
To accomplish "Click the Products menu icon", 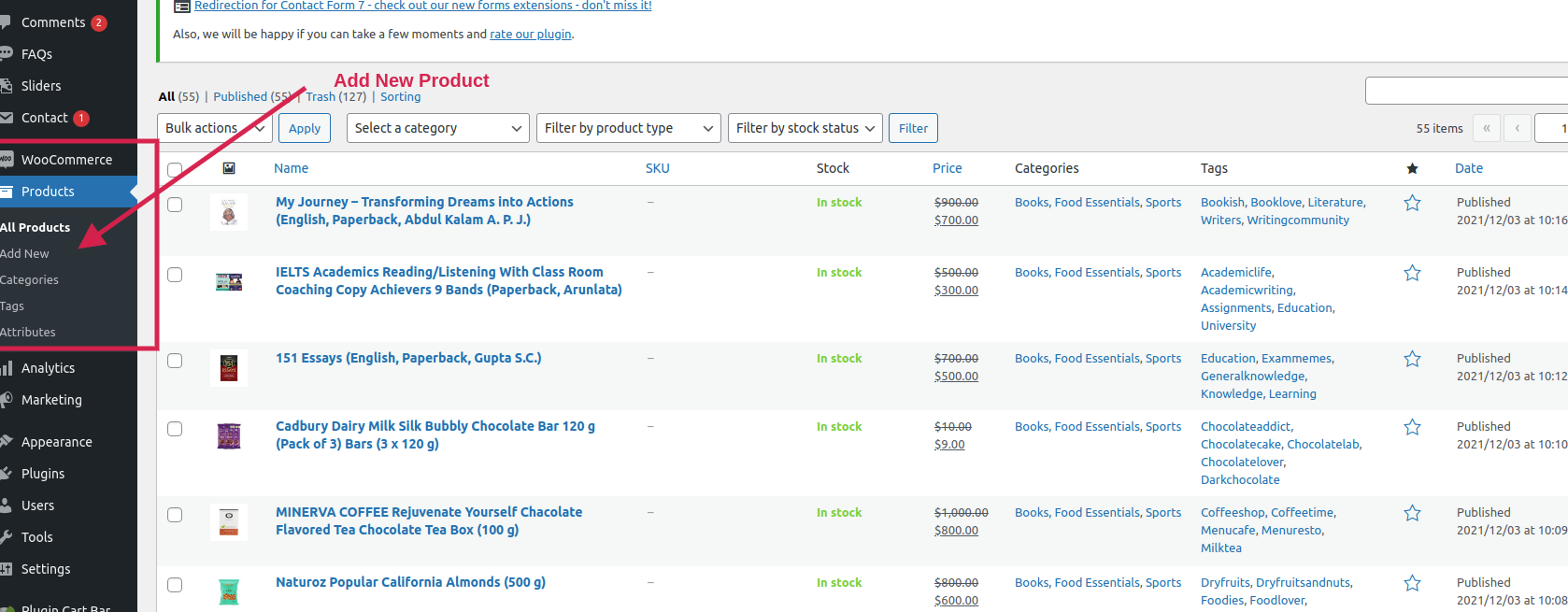I will pyautogui.click(x=5, y=192).
